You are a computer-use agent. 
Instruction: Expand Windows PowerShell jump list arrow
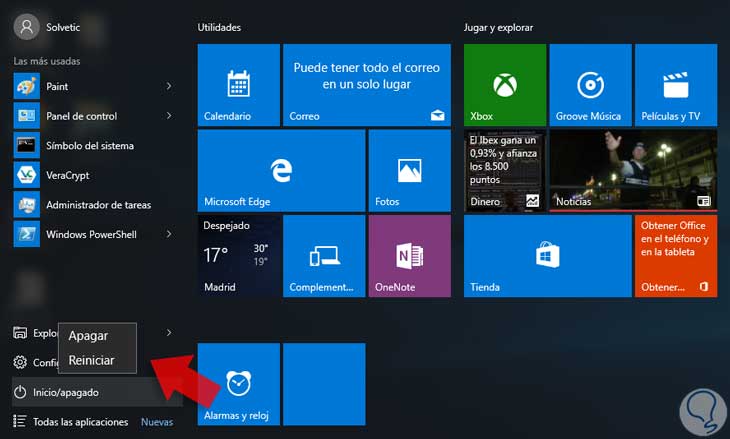[169, 234]
